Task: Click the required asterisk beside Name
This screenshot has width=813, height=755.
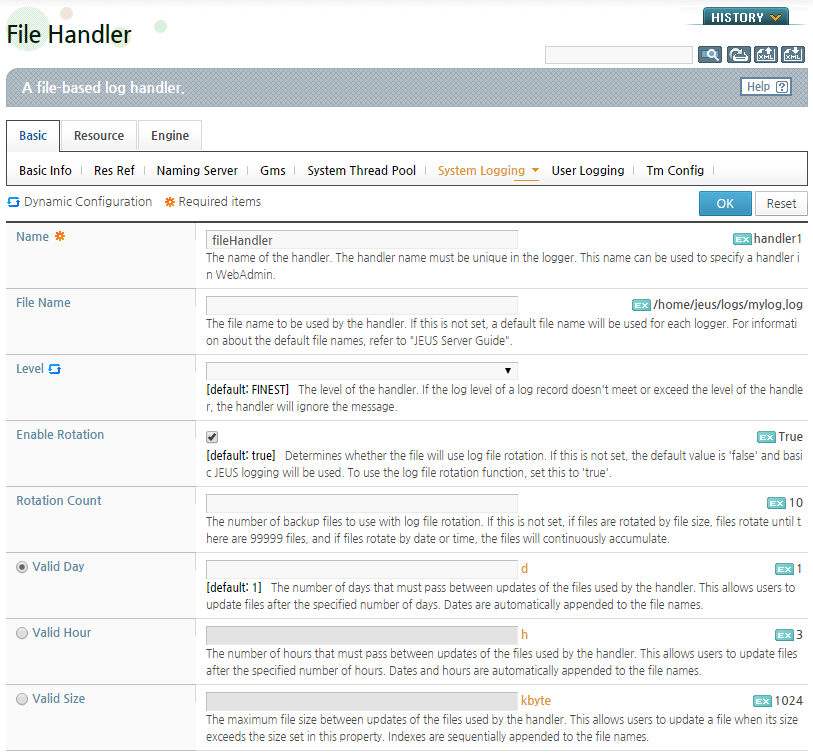Action: click(60, 236)
